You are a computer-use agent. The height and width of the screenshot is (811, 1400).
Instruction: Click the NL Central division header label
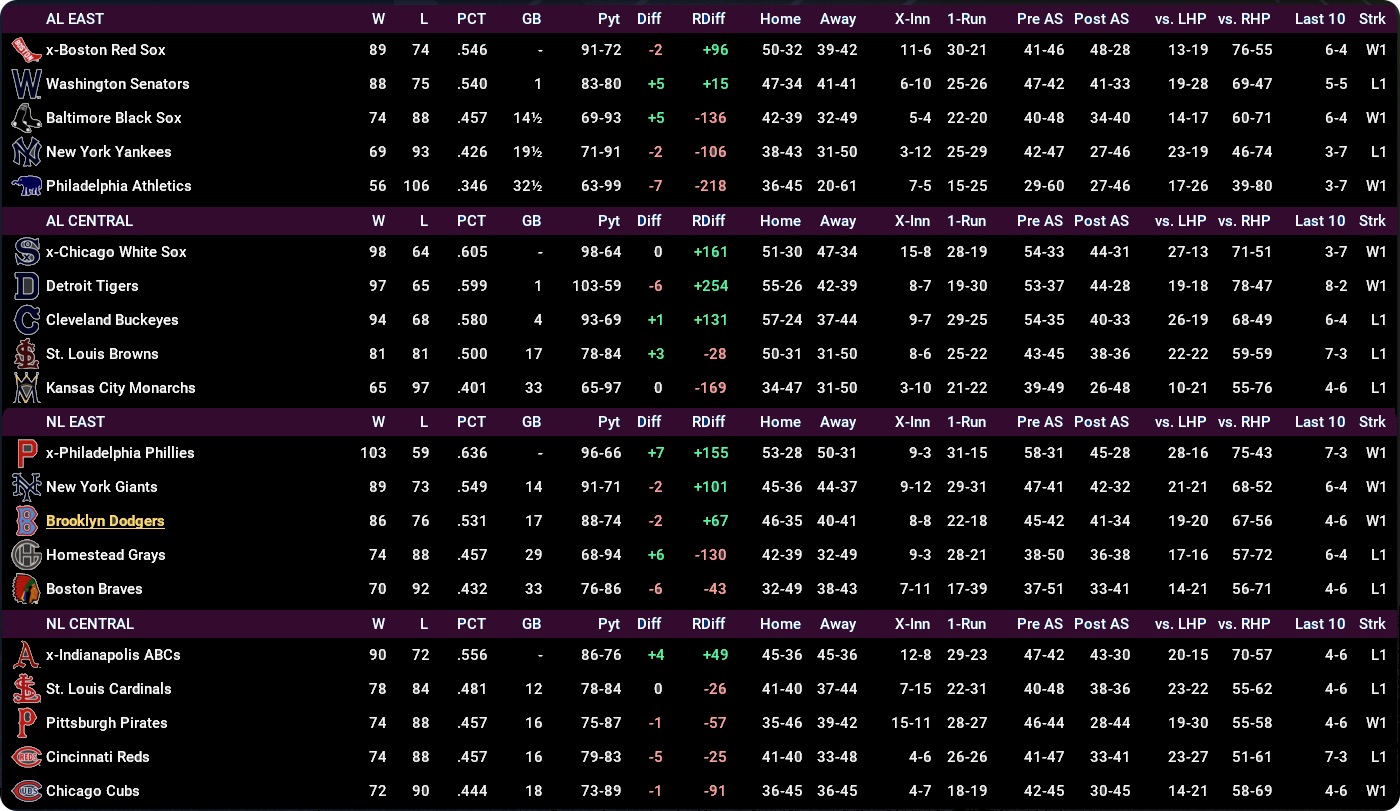(x=89, y=624)
